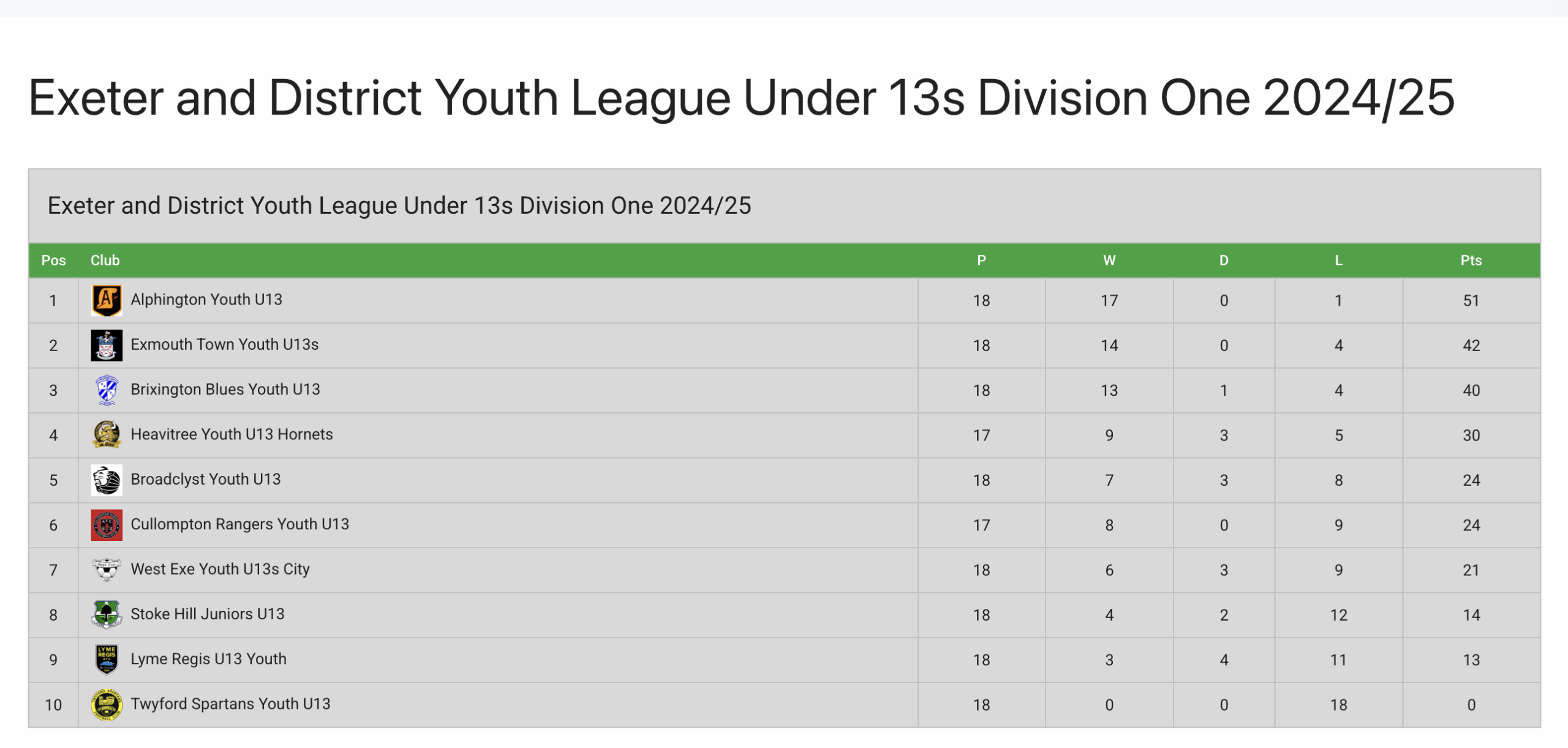Click the Exmouth Town Youth club badge
Viewport: 1568px width, 748px height.
106,346
